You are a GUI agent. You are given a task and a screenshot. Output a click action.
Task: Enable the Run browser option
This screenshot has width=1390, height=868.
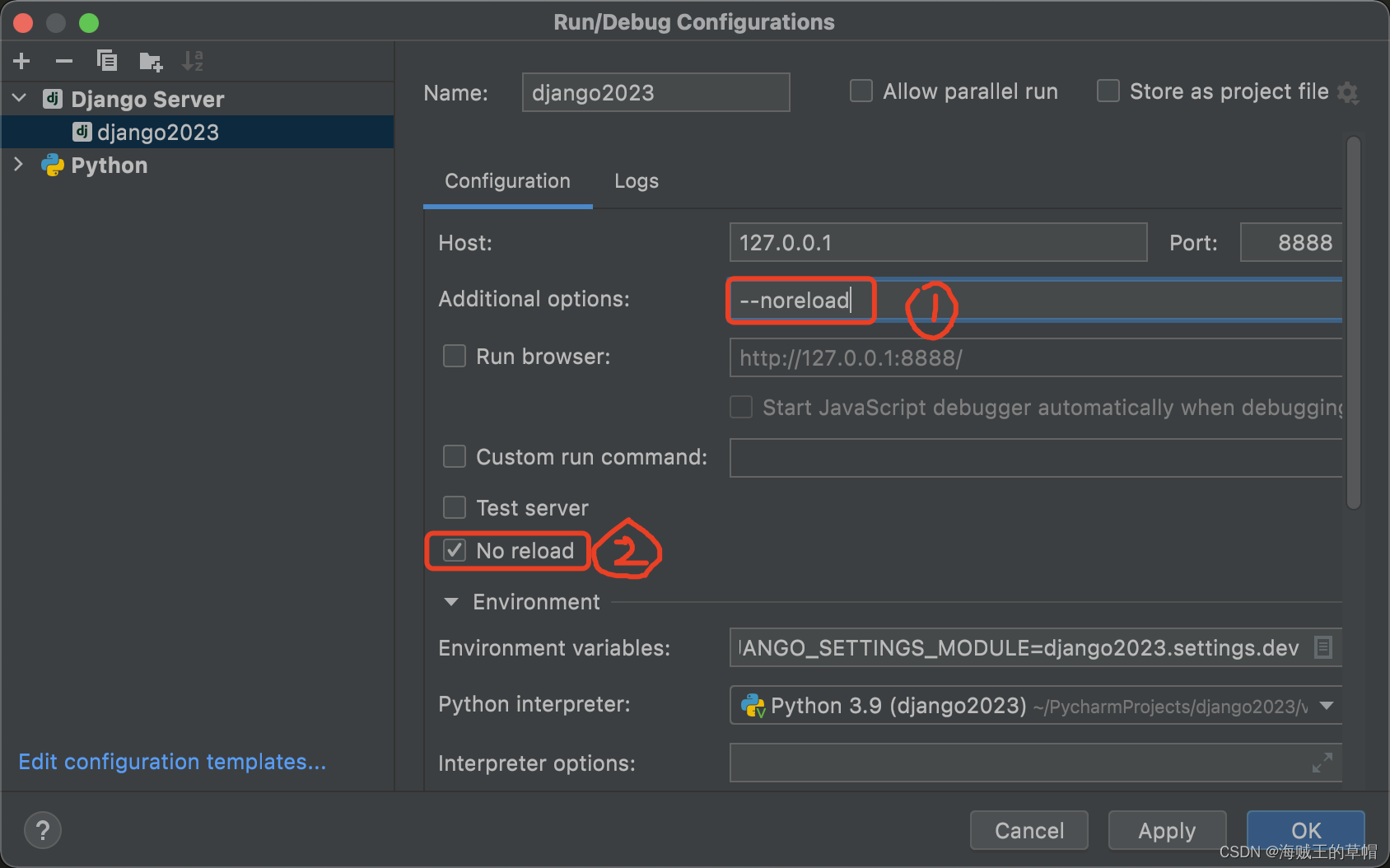point(454,356)
